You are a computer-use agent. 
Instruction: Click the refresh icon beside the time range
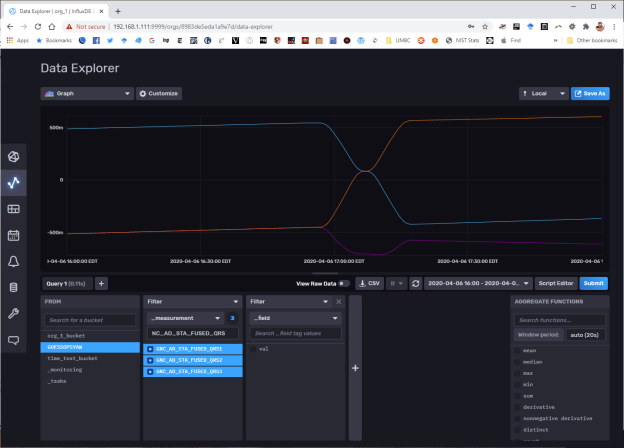click(415, 283)
